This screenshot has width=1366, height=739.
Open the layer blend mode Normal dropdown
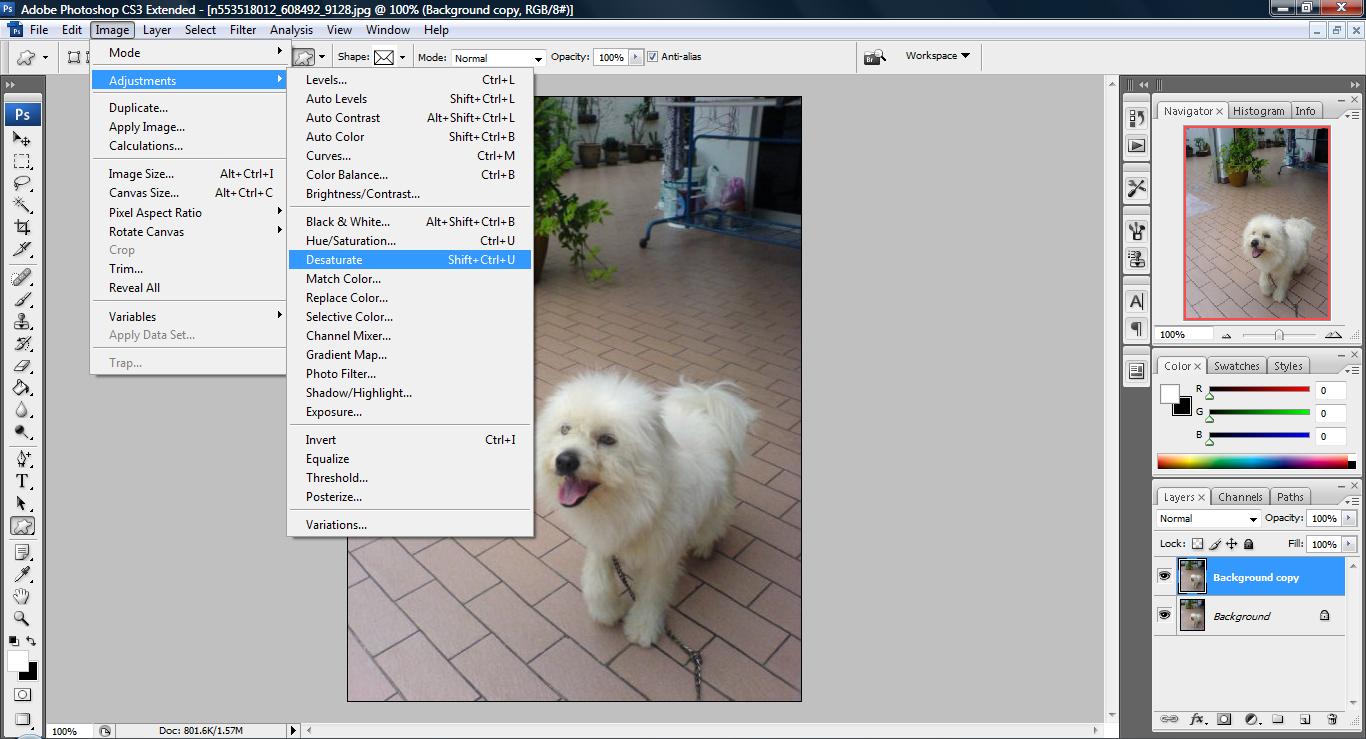pyautogui.click(x=1208, y=519)
